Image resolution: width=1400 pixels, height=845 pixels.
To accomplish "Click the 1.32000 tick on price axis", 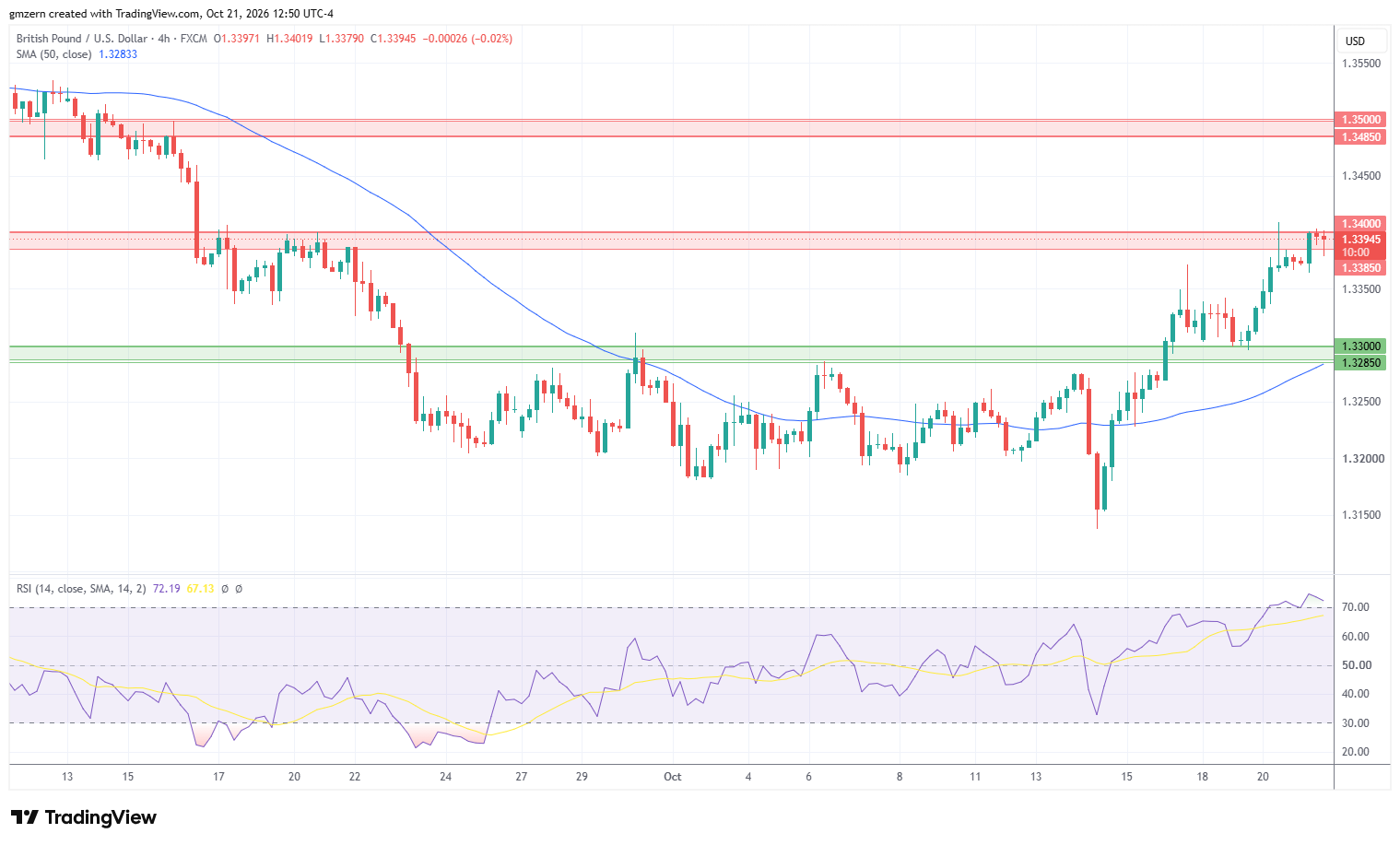I will pyautogui.click(x=1361, y=459).
